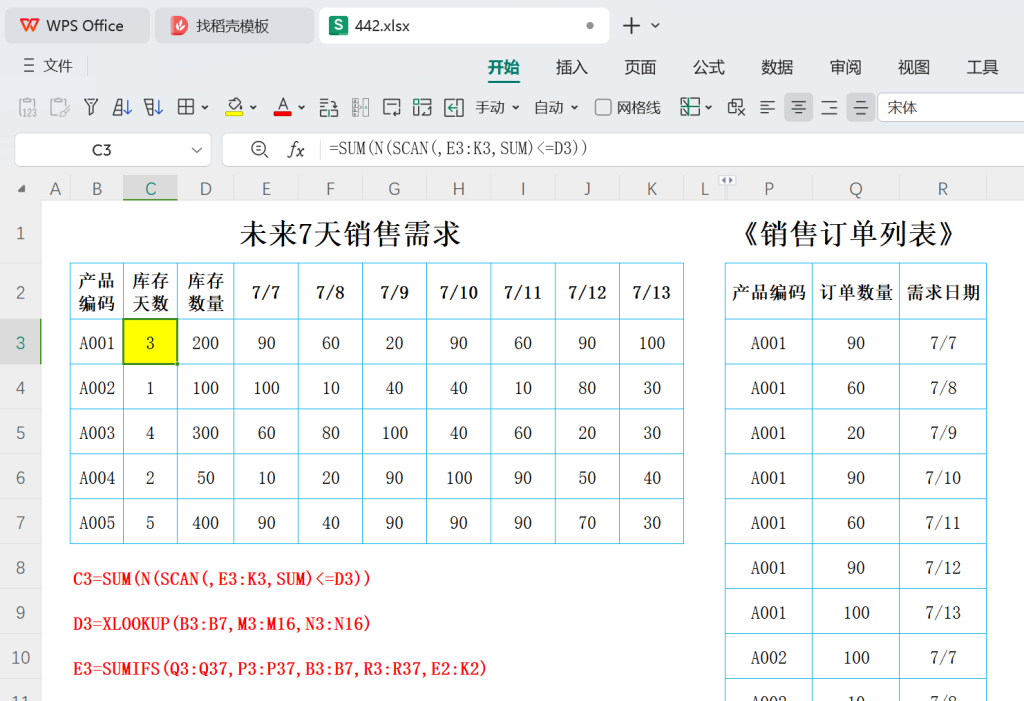Image resolution: width=1024 pixels, height=701 pixels.
Task: Open the new tab chevron dropdown
Action: click(x=655, y=25)
